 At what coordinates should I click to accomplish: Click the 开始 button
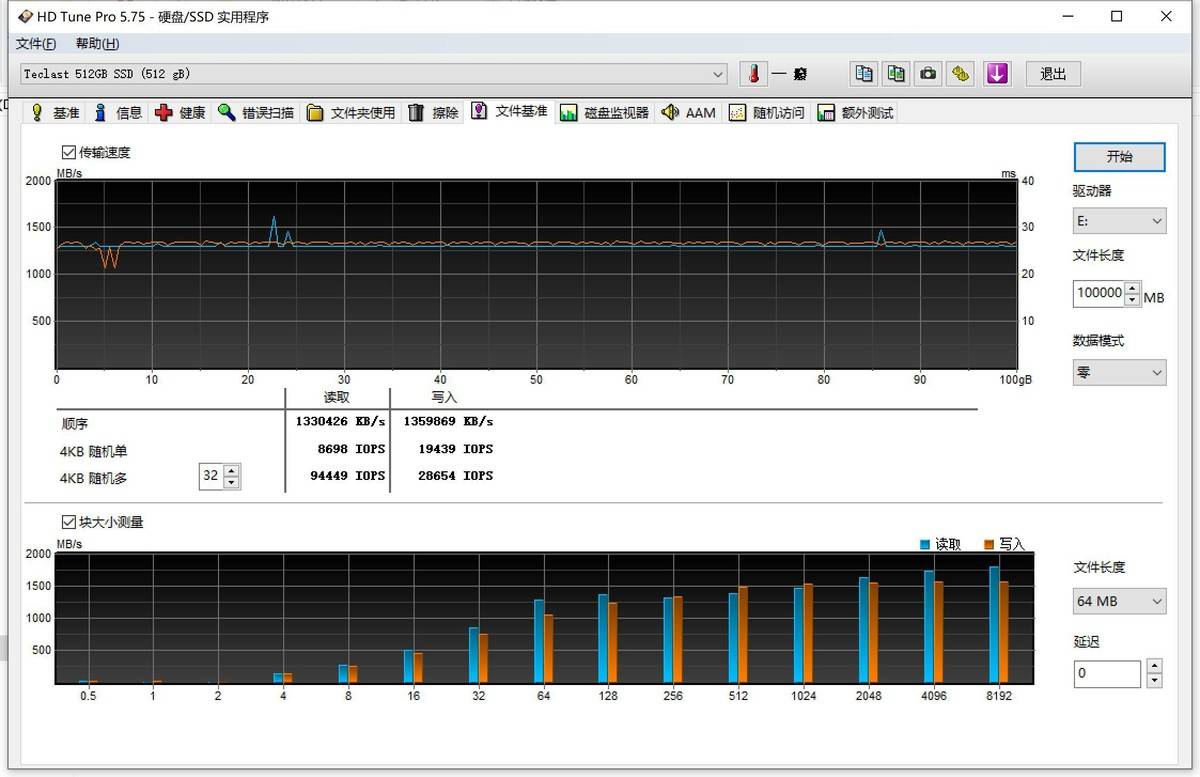(1120, 157)
